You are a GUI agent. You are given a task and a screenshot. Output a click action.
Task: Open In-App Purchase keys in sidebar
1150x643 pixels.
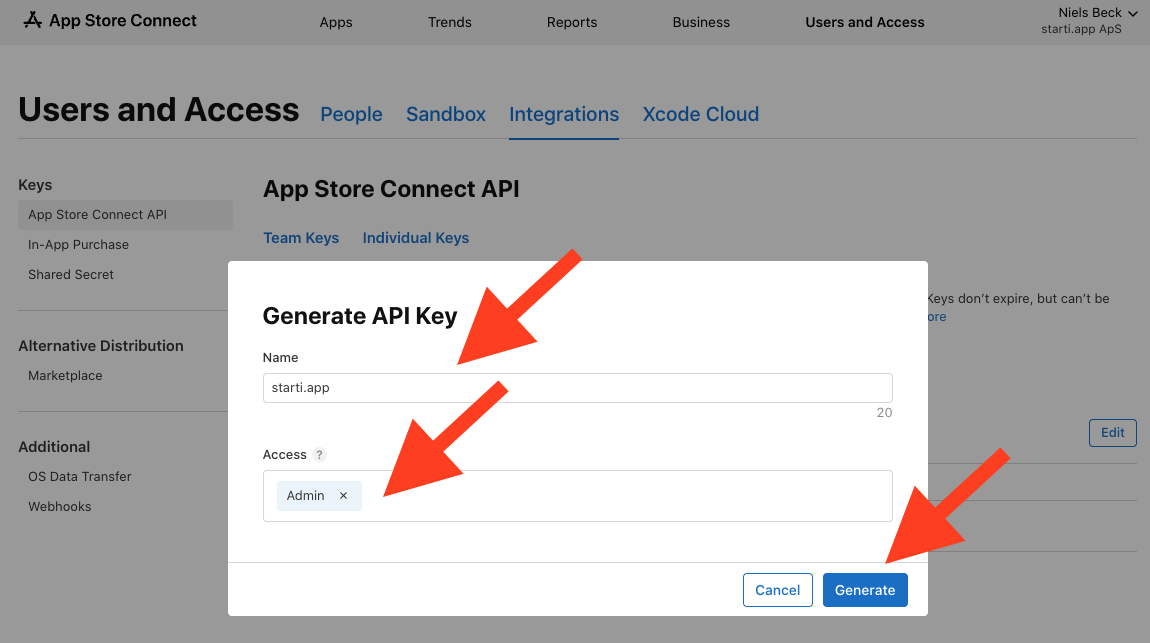click(78, 245)
